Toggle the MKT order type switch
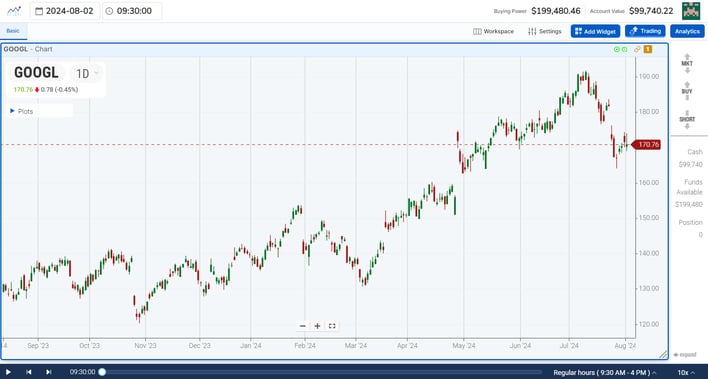 pyautogui.click(x=687, y=64)
